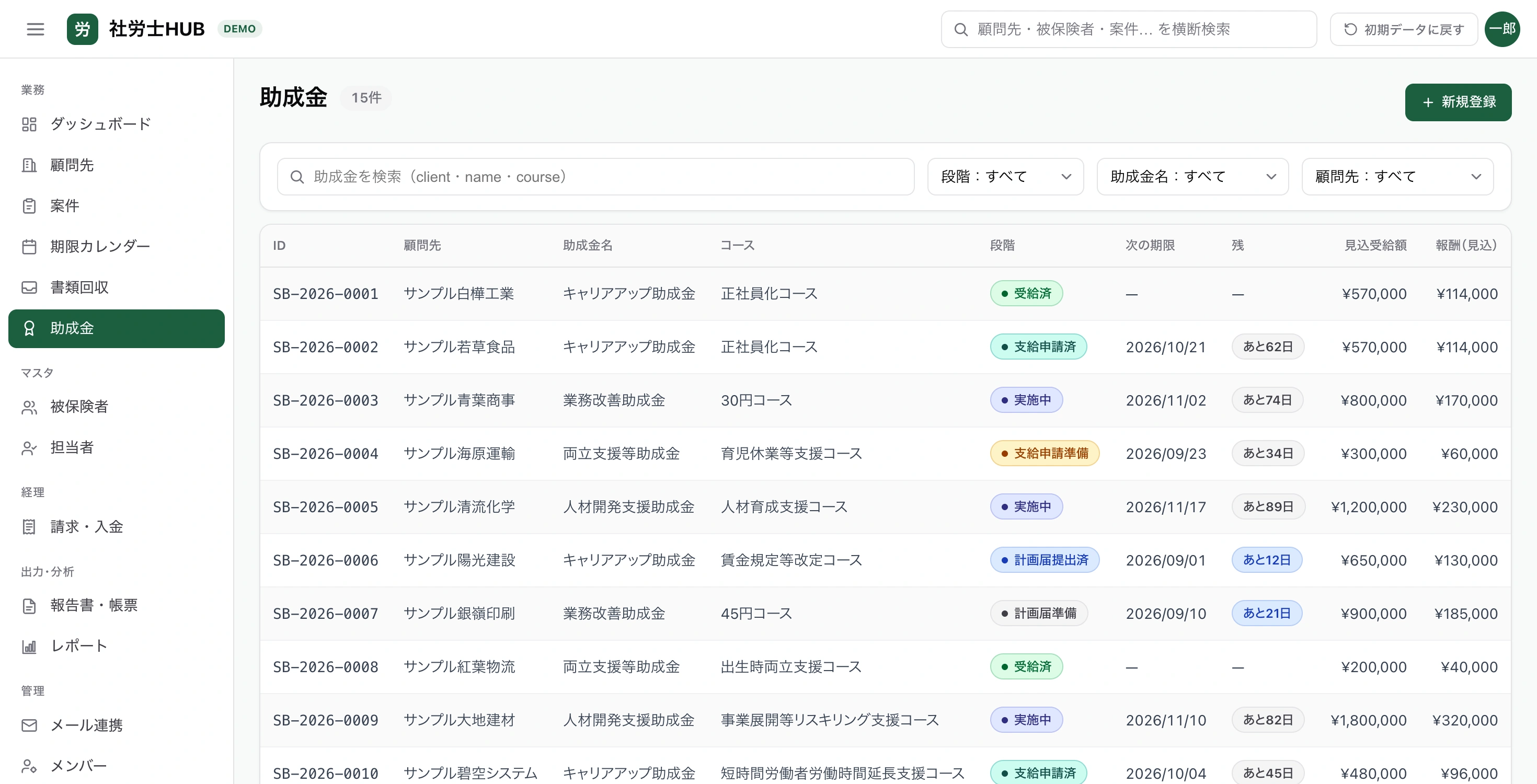Click 45円コース course cell
This screenshot has height=784, width=1537.
point(756,614)
